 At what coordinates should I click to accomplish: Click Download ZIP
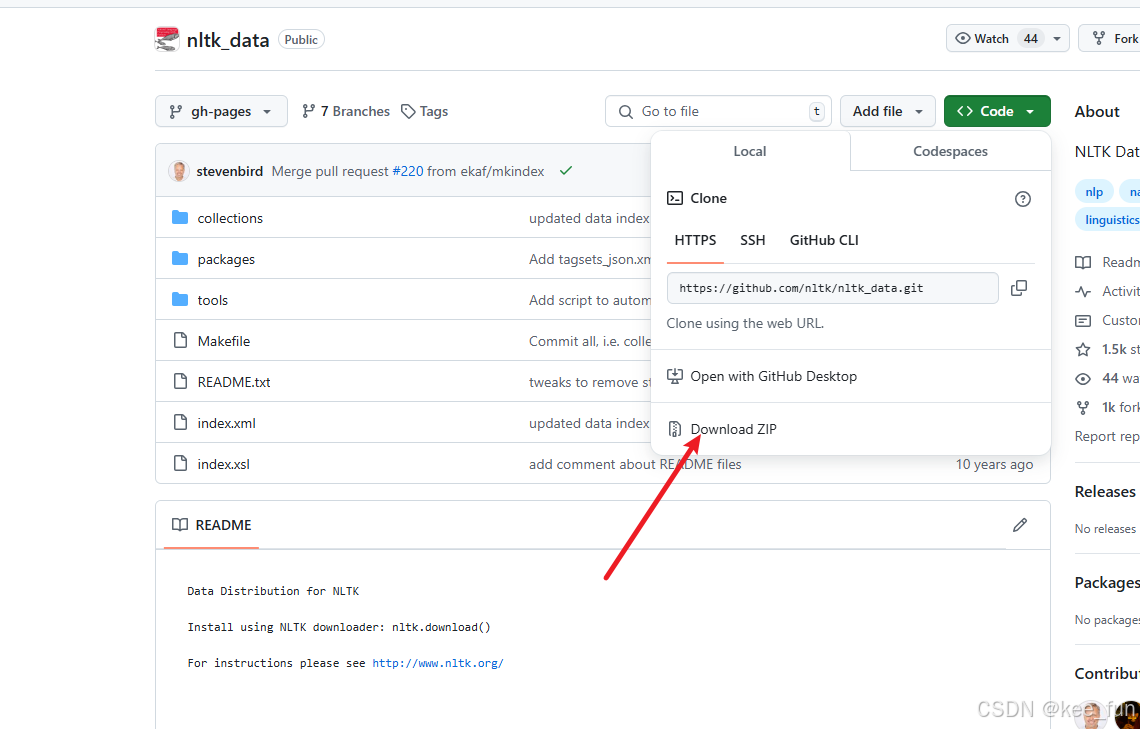point(734,429)
